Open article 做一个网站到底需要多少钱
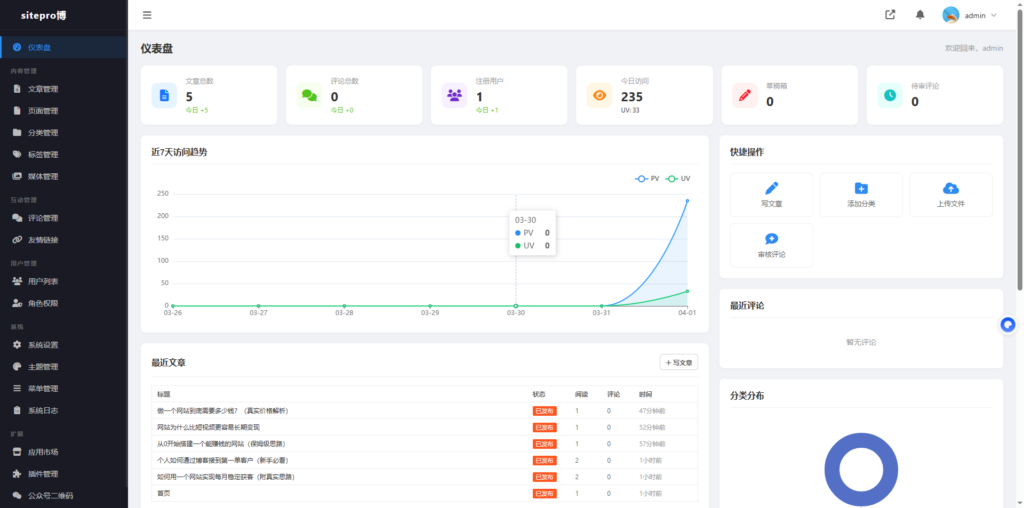Image resolution: width=1024 pixels, height=508 pixels. [x=223, y=411]
